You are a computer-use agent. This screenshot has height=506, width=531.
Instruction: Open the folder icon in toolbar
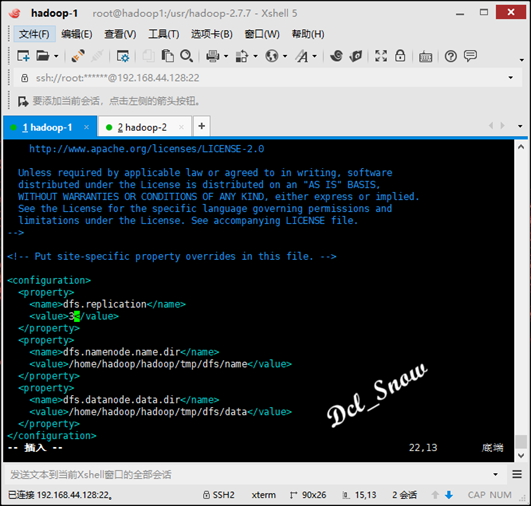coord(43,56)
